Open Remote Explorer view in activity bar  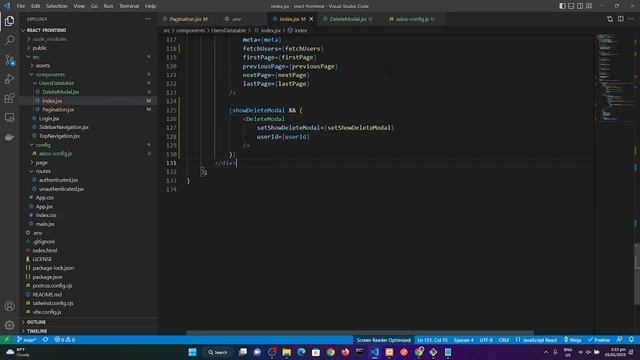tap(9, 118)
